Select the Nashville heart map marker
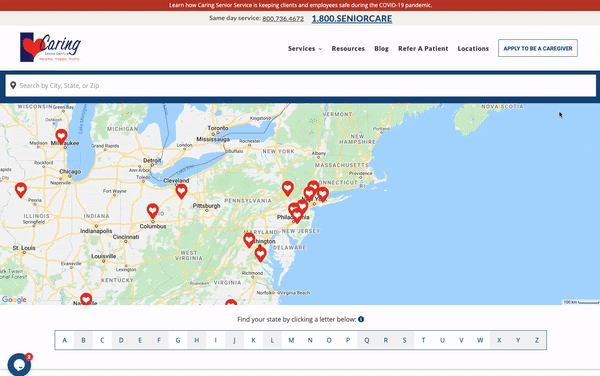 (86, 299)
